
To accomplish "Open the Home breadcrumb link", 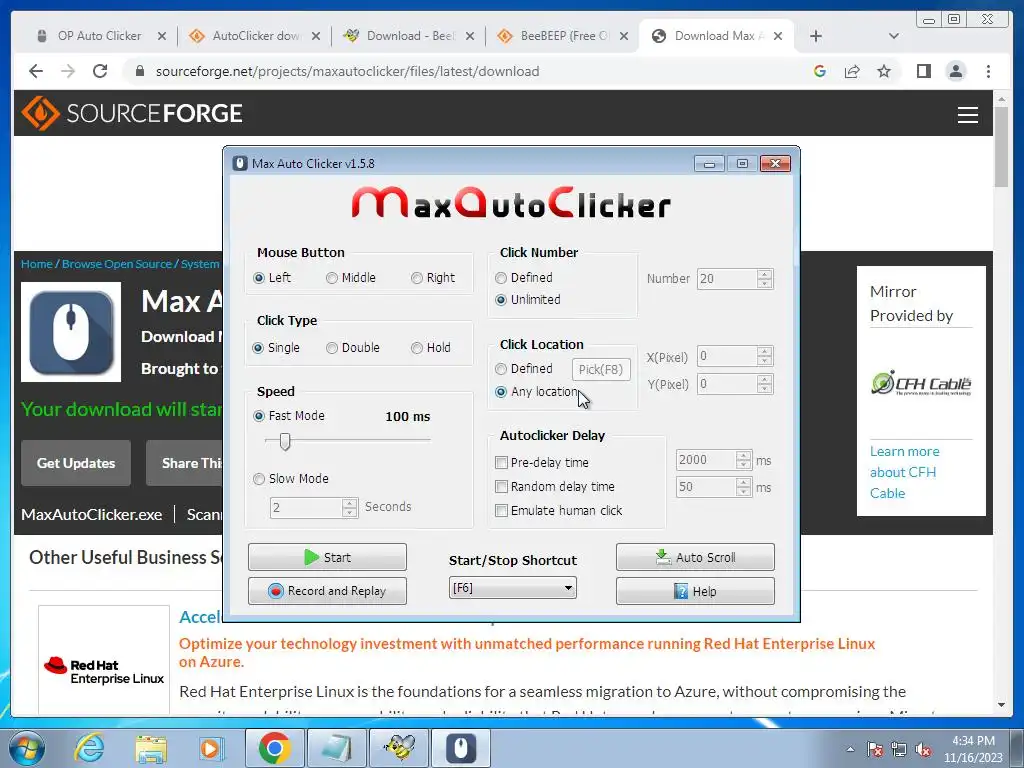I will tap(37, 264).
